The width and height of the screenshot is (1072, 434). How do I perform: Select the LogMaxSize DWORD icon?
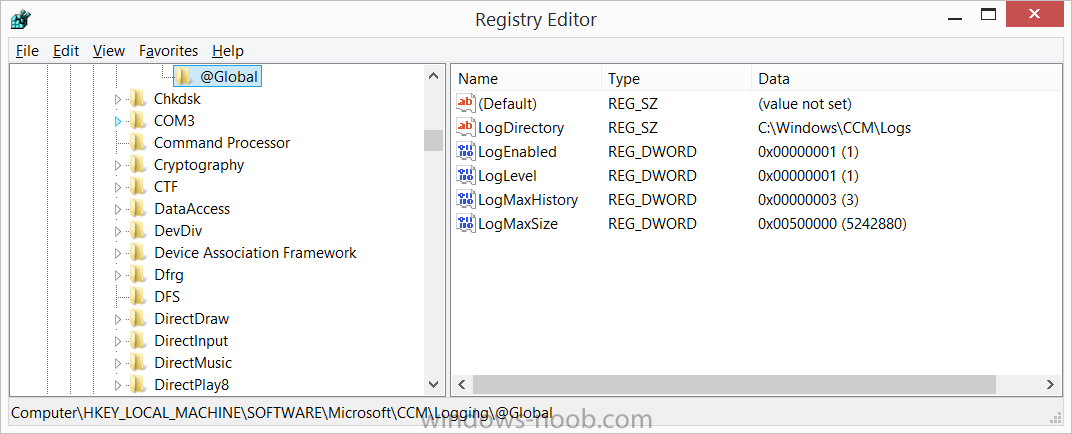point(466,223)
